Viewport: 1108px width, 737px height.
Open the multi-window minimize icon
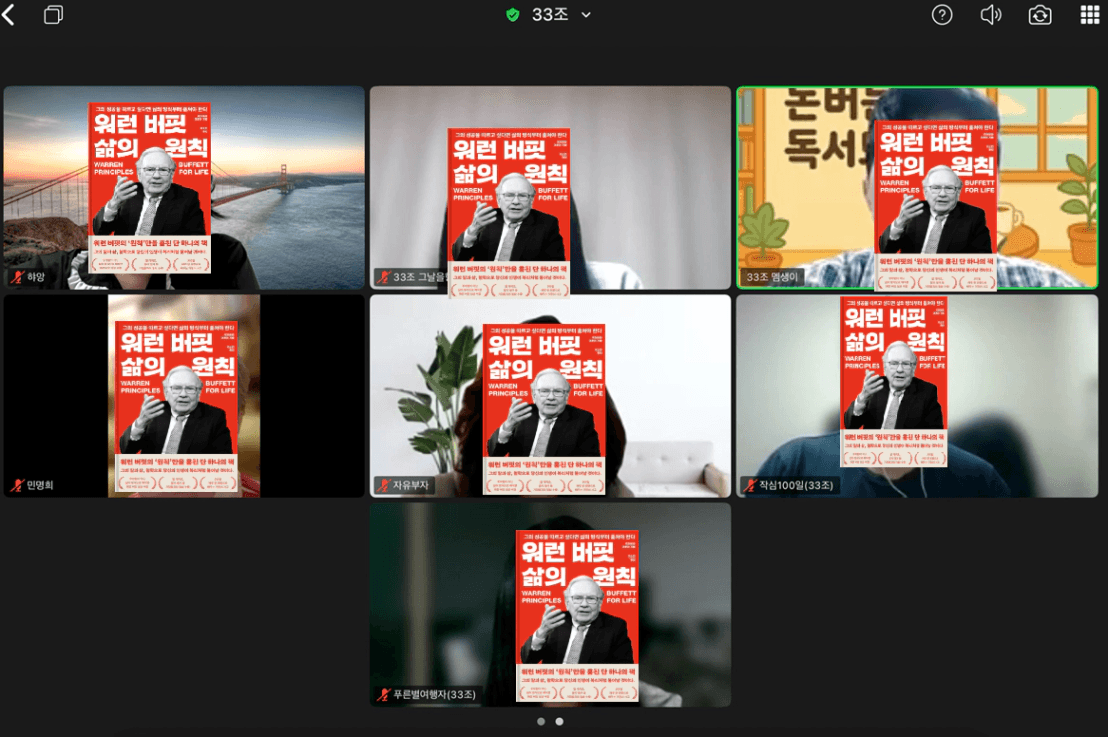54,15
